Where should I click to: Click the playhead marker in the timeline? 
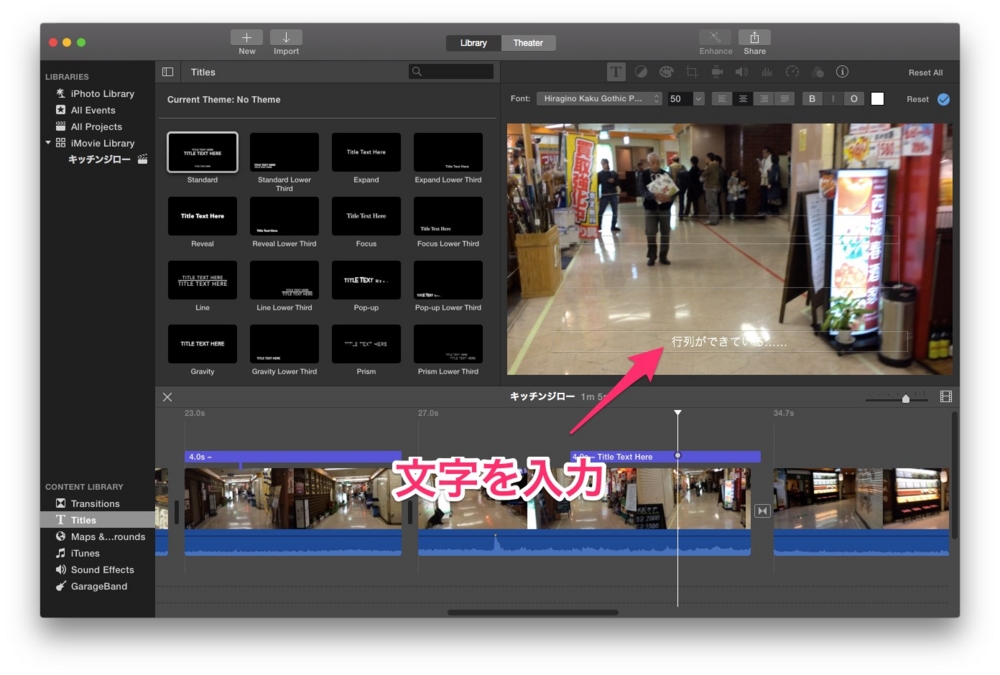click(x=677, y=413)
